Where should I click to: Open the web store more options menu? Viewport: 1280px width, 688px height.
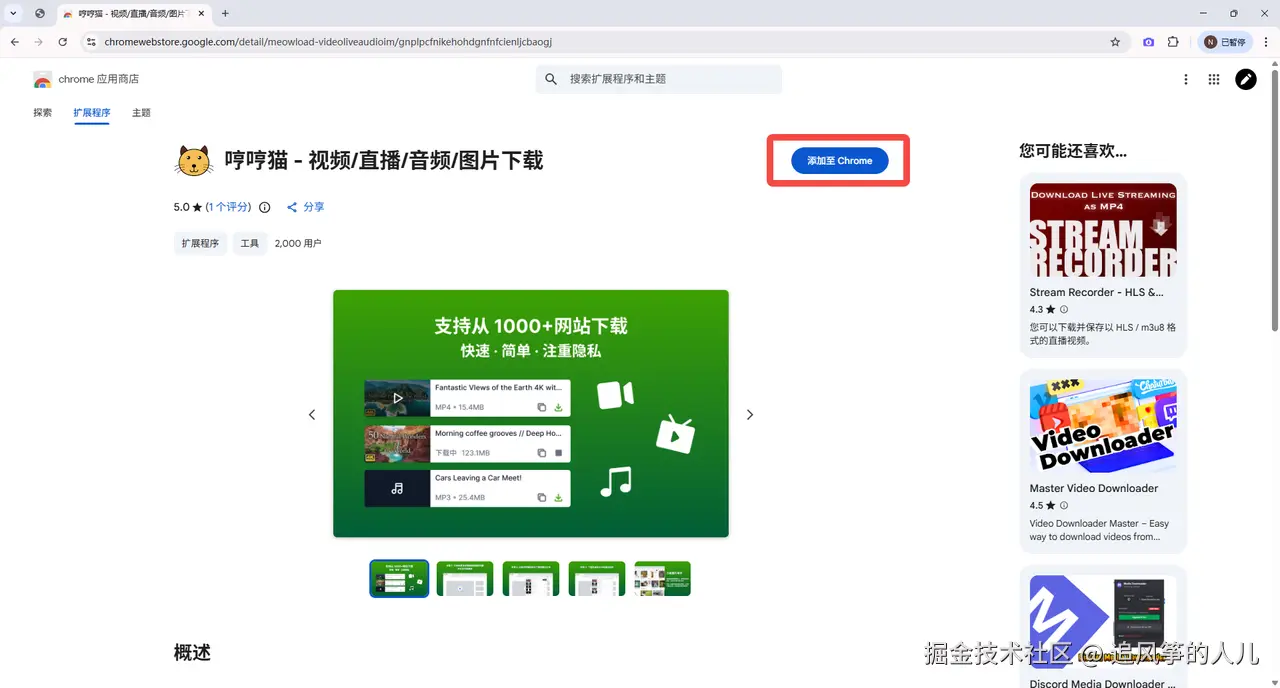coord(1186,80)
